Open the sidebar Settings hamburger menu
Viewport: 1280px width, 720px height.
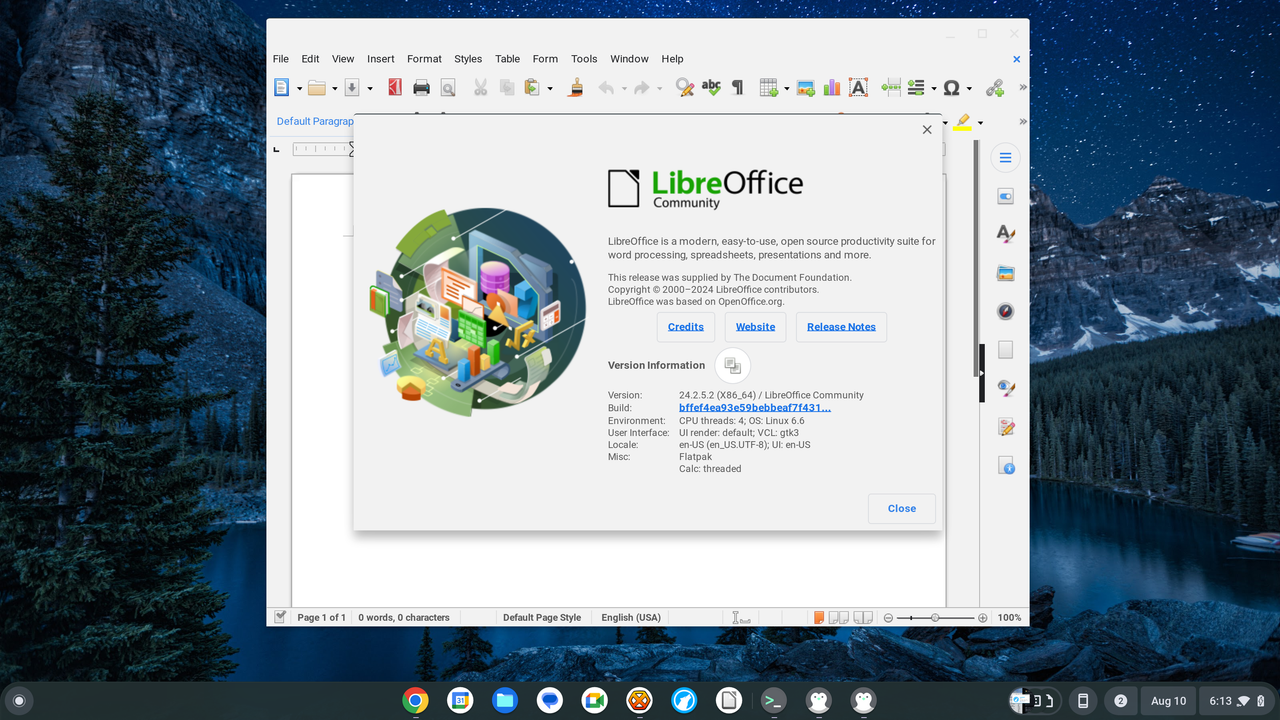[x=1006, y=158]
